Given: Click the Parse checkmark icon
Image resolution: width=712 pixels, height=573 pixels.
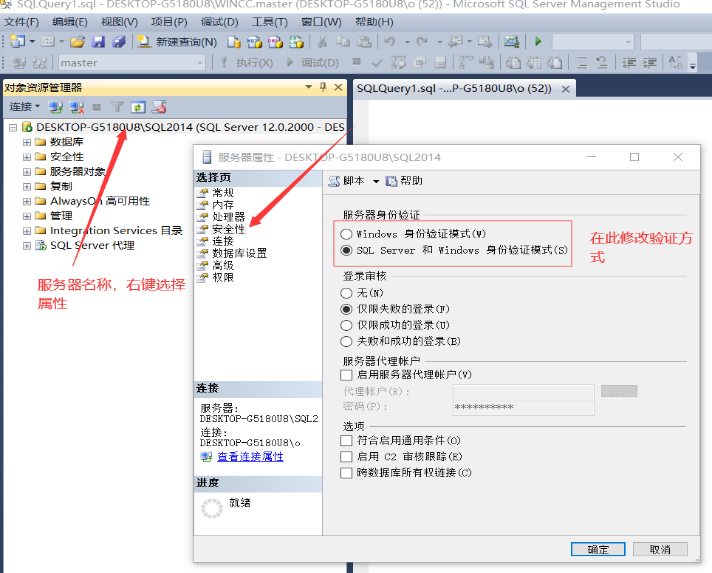Looking at the screenshot, I should click(377, 63).
